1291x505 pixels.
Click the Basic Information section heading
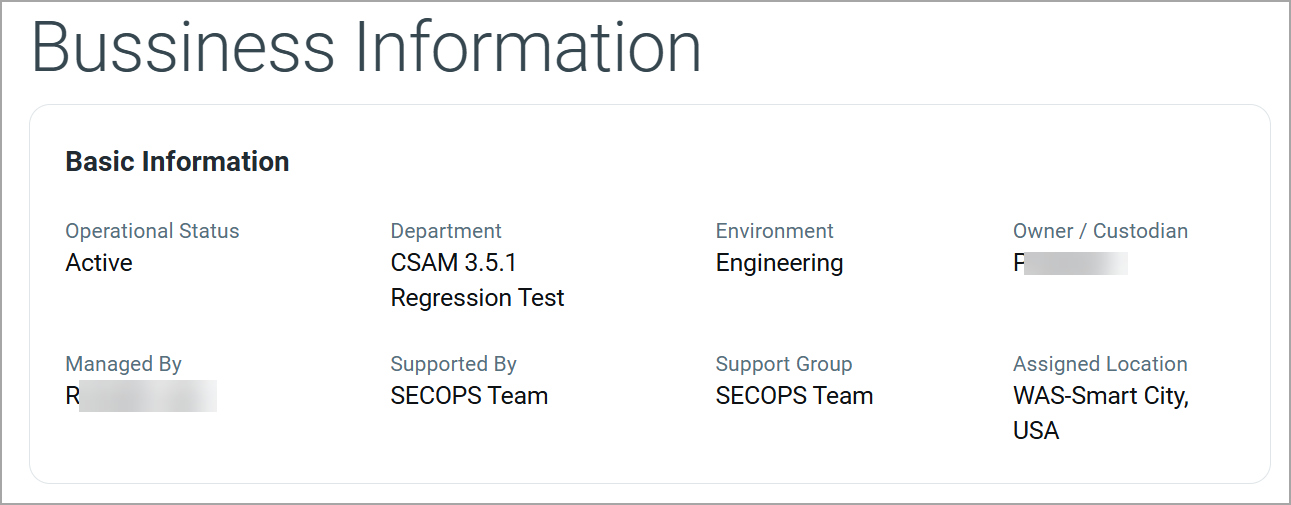coord(177,162)
